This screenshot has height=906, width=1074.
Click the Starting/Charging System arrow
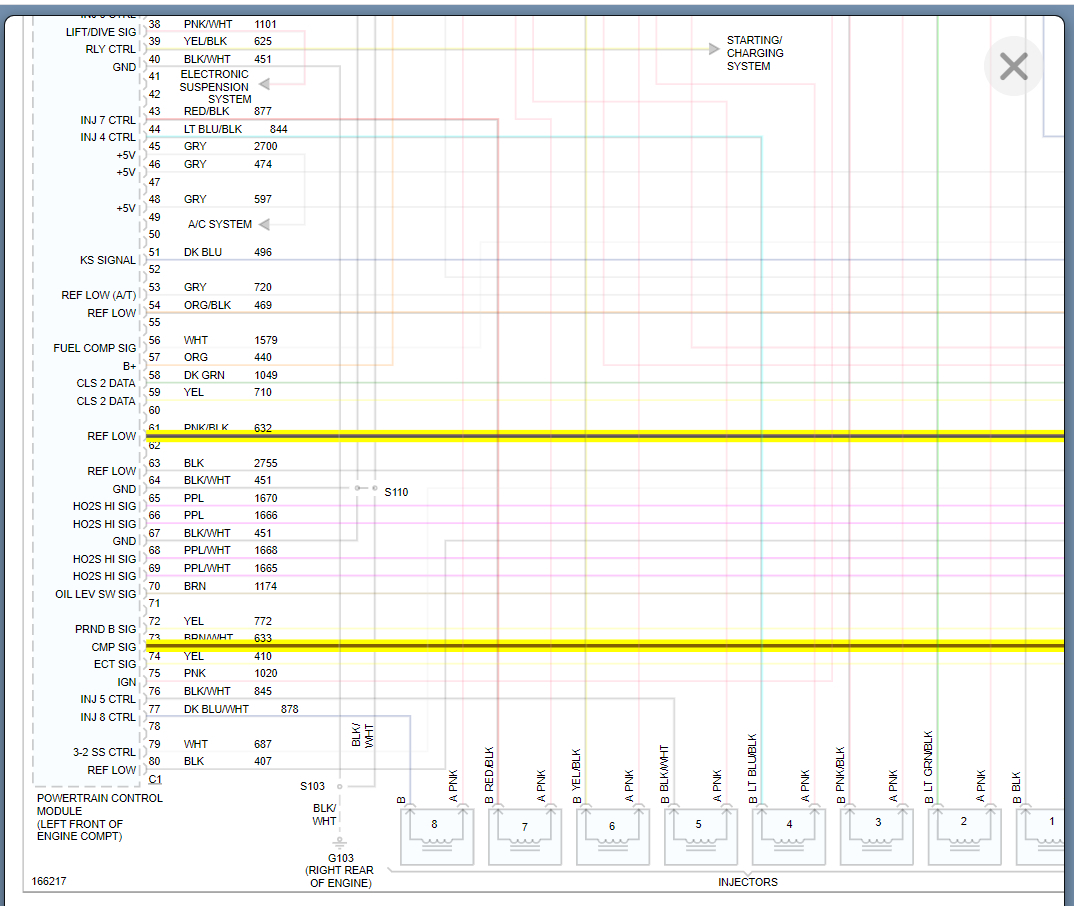(x=713, y=48)
